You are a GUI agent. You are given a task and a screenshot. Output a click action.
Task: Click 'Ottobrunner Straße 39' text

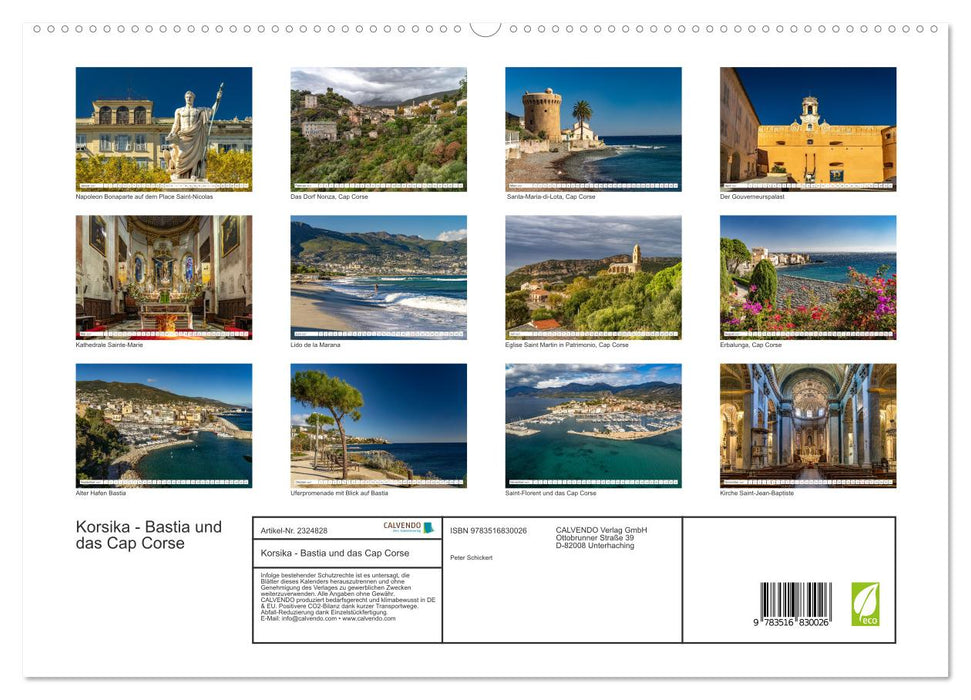point(594,538)
